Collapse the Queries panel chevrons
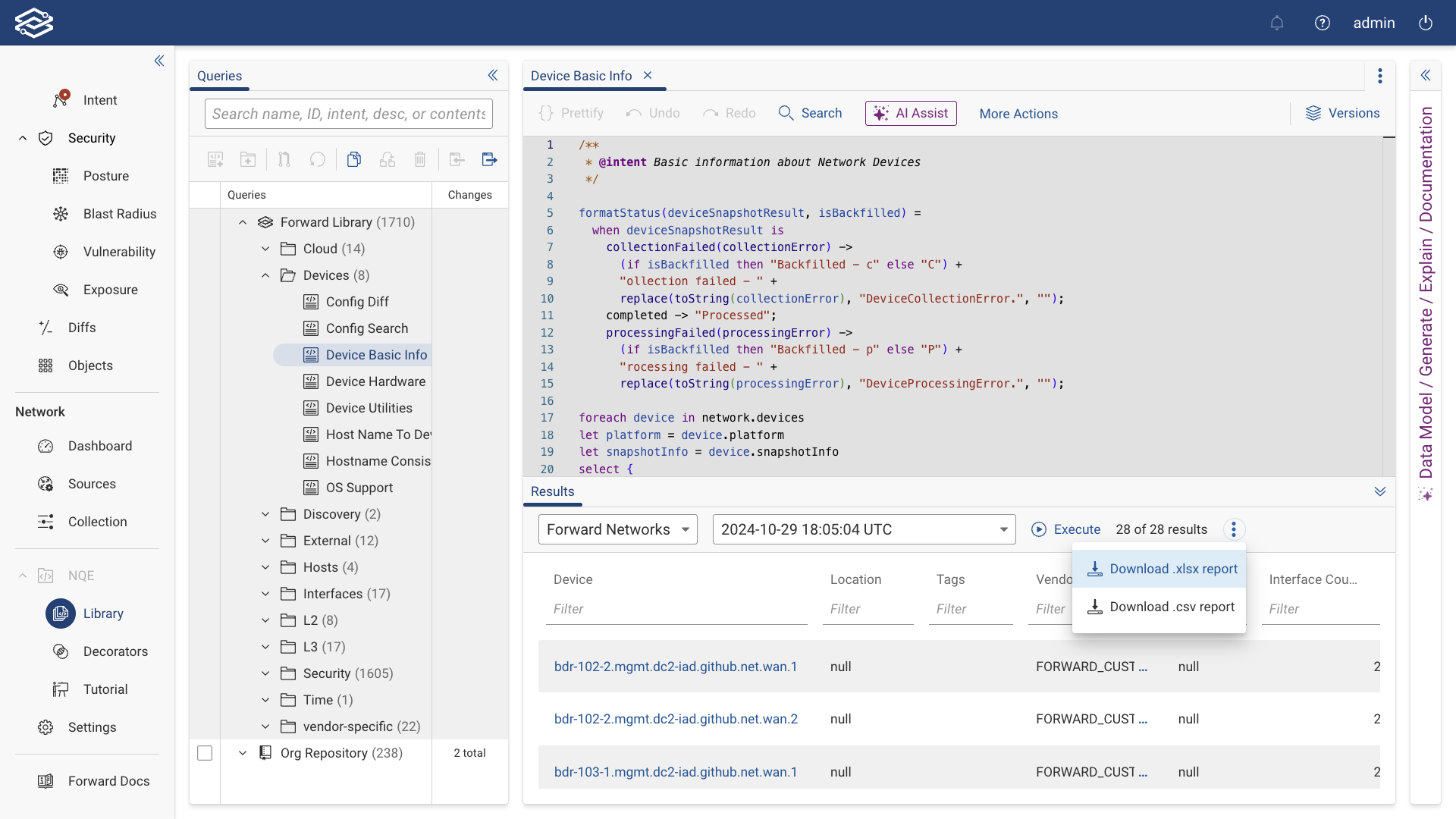The height and width of the screenshot is (819, 1456). tap(493, 75)
